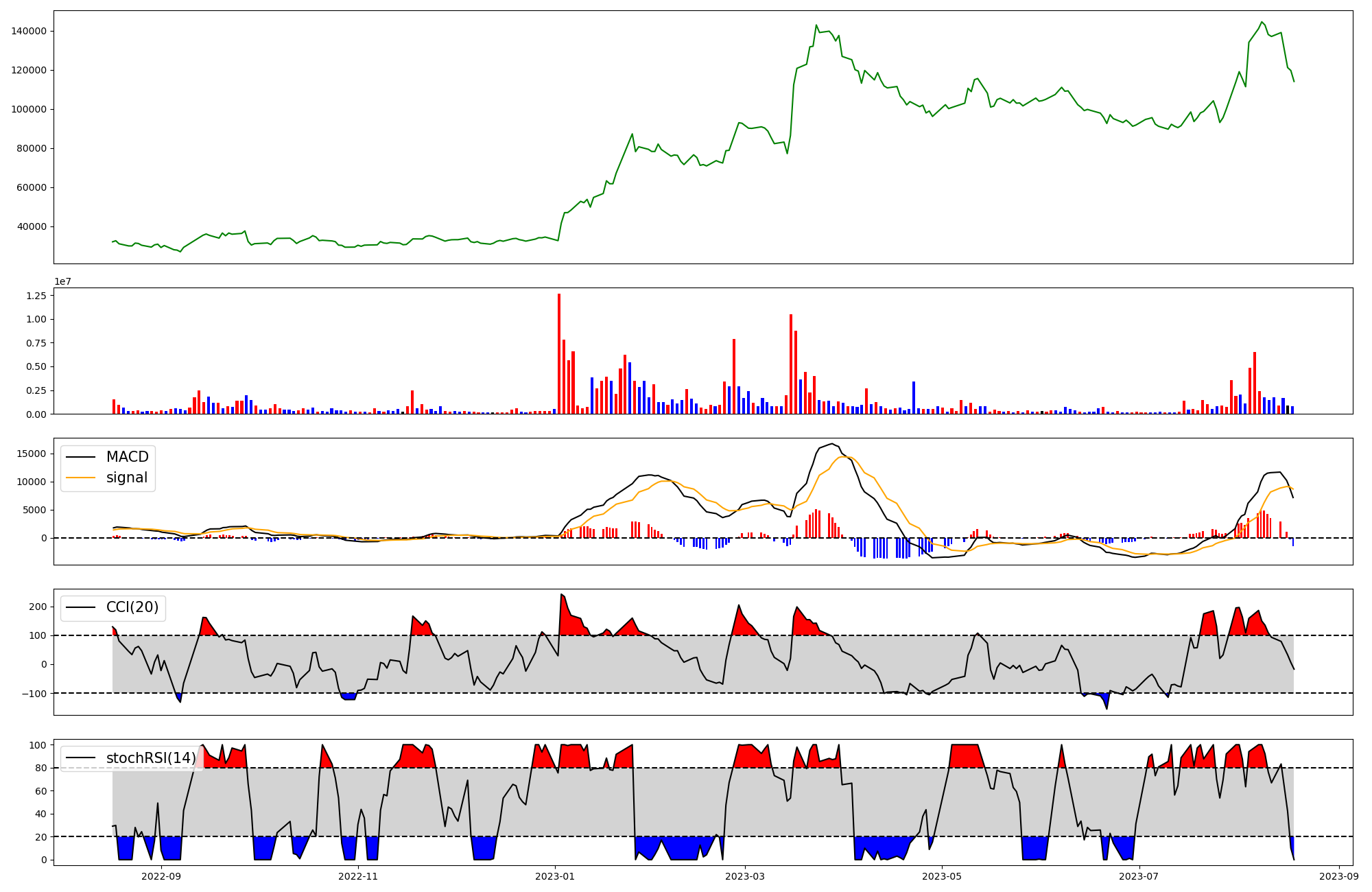Click the 2023-03 x-axis date label
The width and height of the screenshot is (1372, 892).
click(744, 876)
